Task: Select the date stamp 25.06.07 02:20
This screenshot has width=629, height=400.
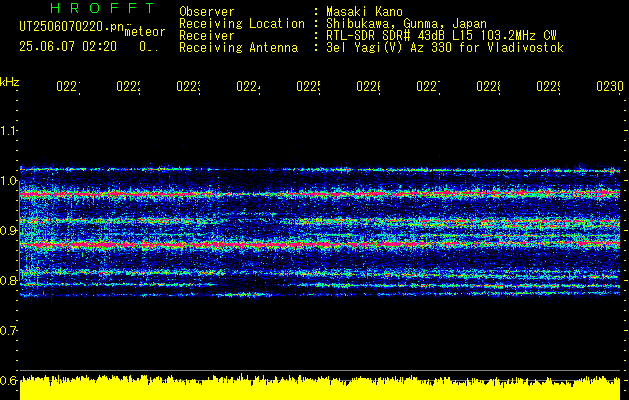Action: tap(68, 47)
